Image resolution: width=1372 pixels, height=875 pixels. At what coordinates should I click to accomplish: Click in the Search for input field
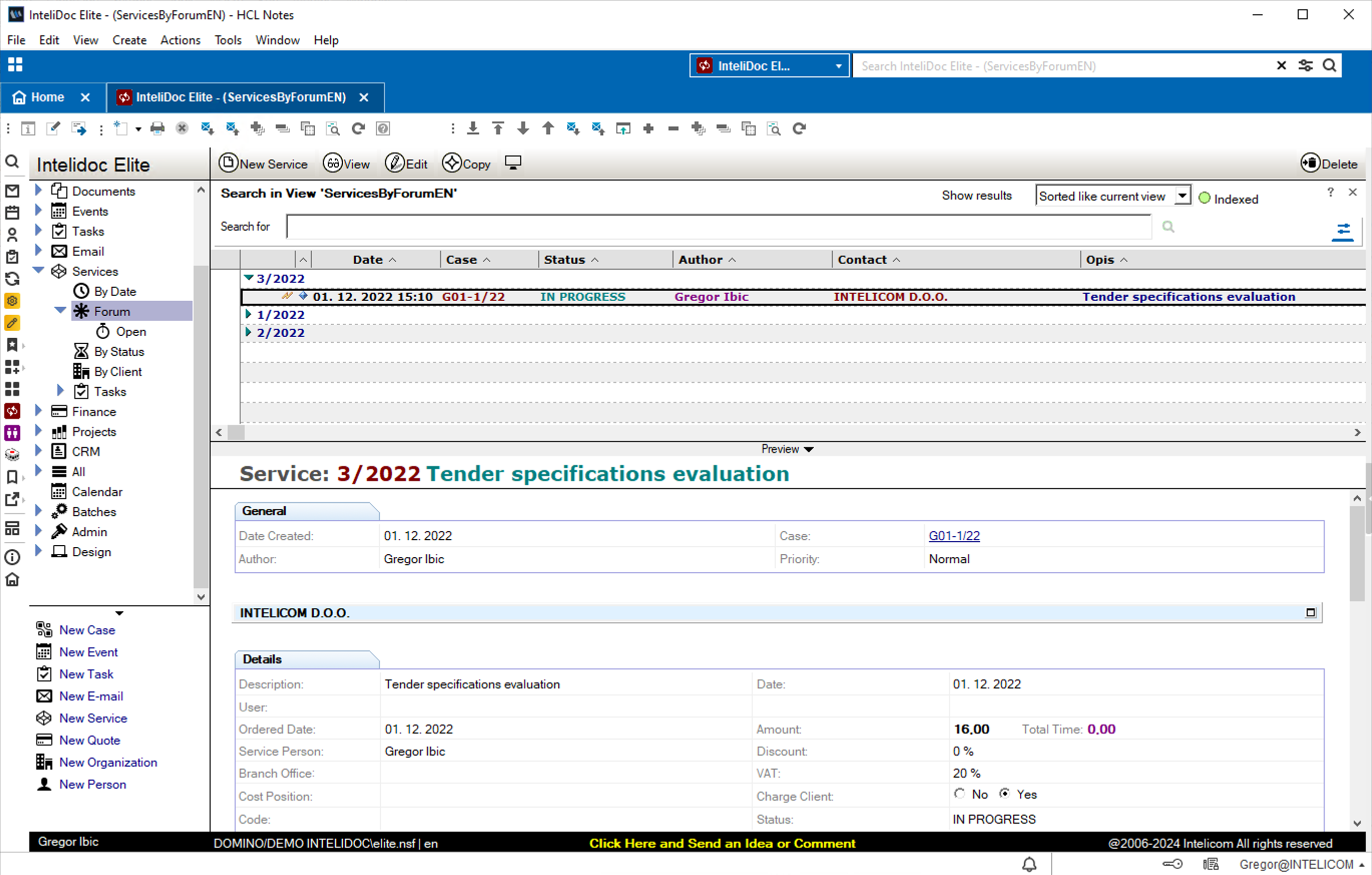click(719, 227)
